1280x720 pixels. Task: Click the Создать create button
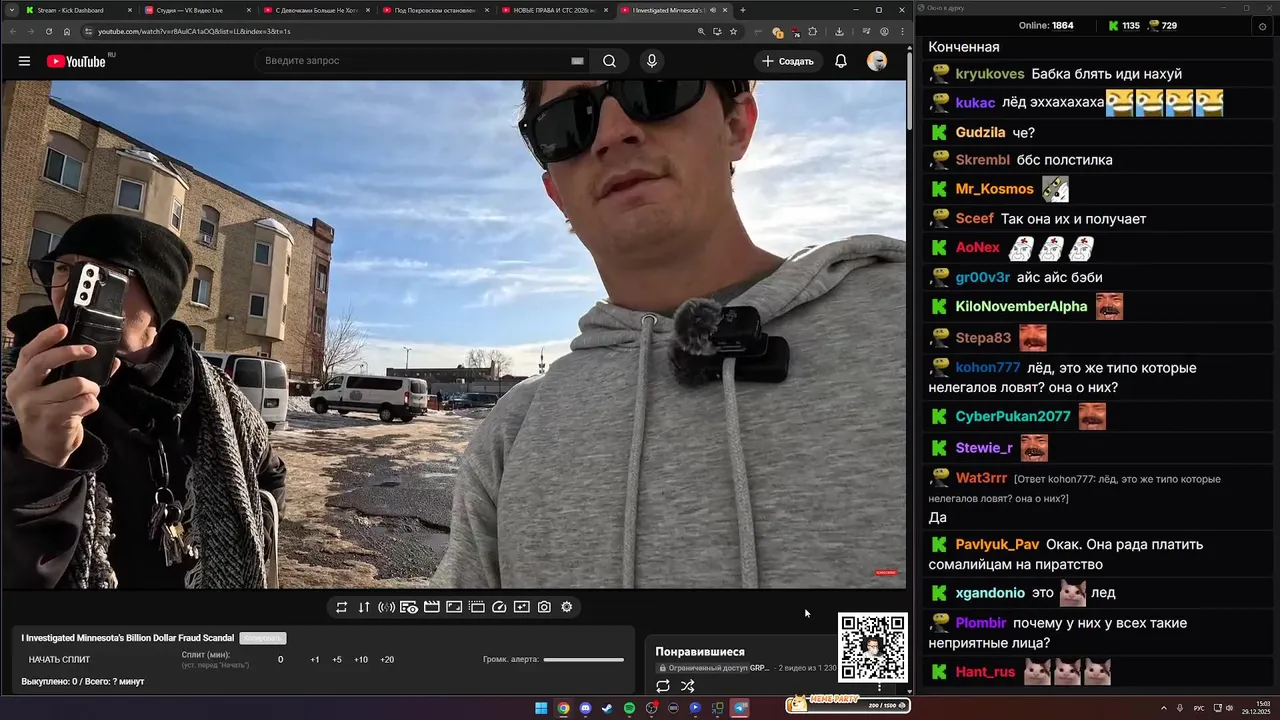click(788, 61)
